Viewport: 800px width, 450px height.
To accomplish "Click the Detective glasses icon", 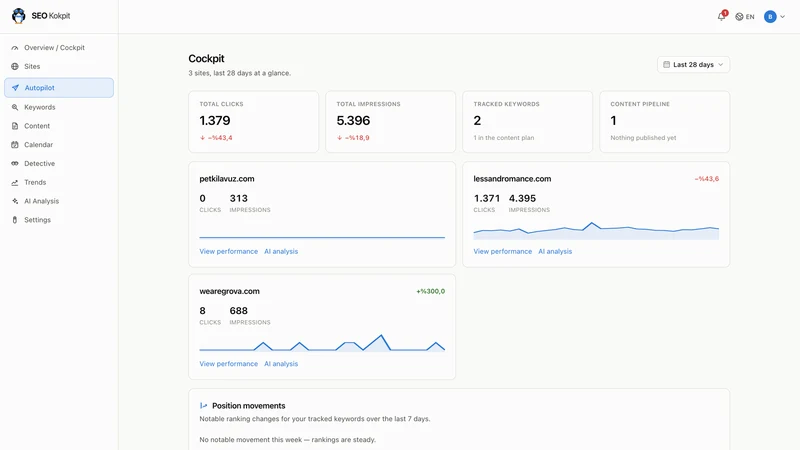I will click(x=15, y=164).
